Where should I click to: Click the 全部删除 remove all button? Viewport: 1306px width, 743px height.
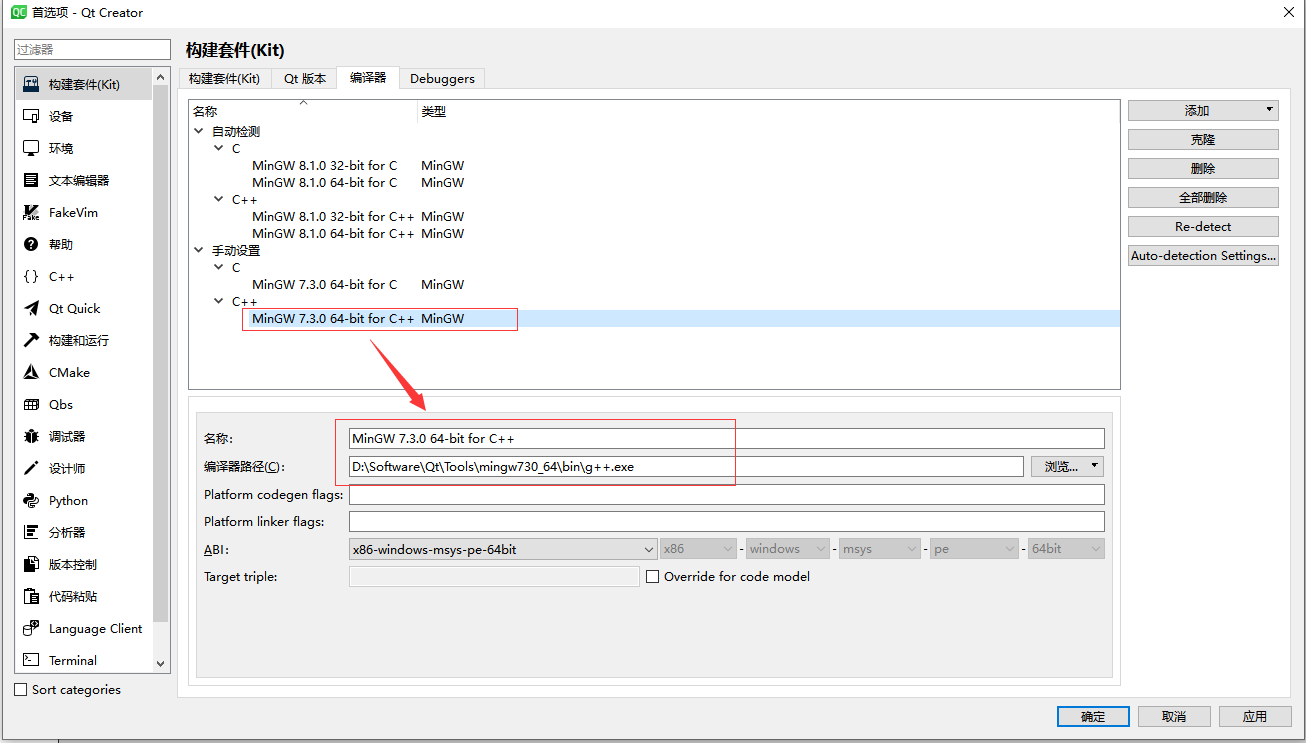[1203, 197]
